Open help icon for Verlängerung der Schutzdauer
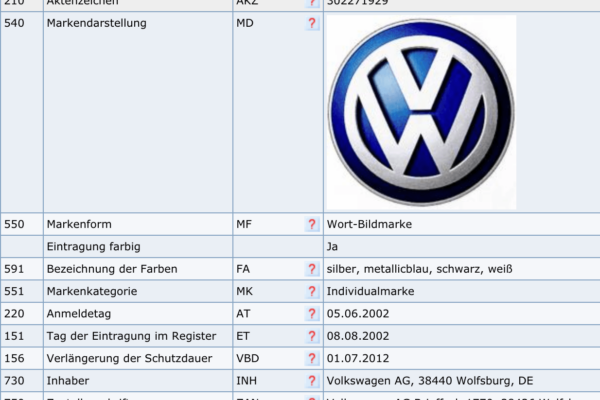This screenshot has width=600, height=400. [x=312, y=359]
